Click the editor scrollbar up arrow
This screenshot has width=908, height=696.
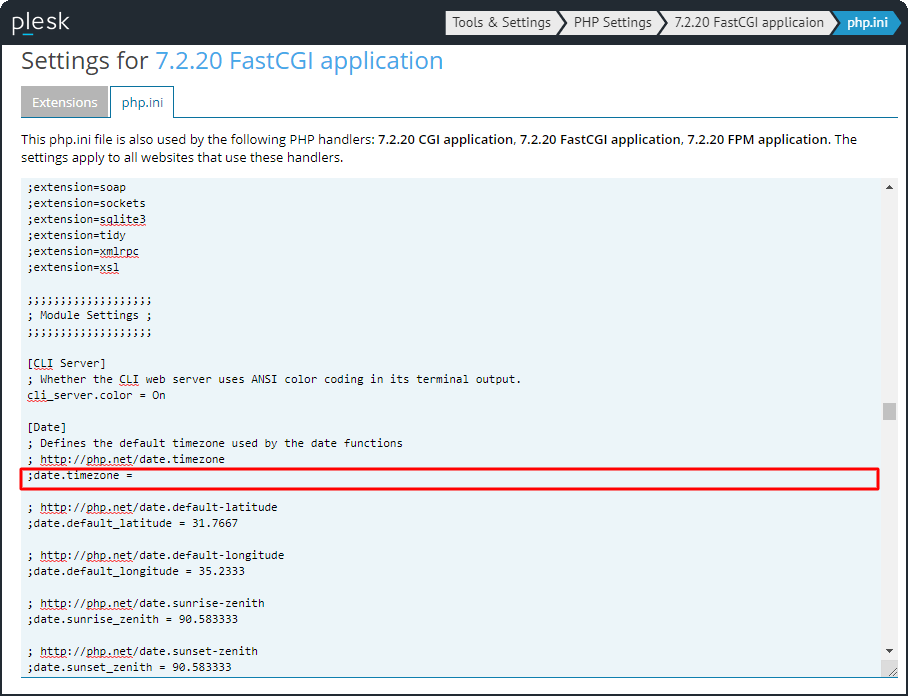pyautogui.click(x=889, y=187)
